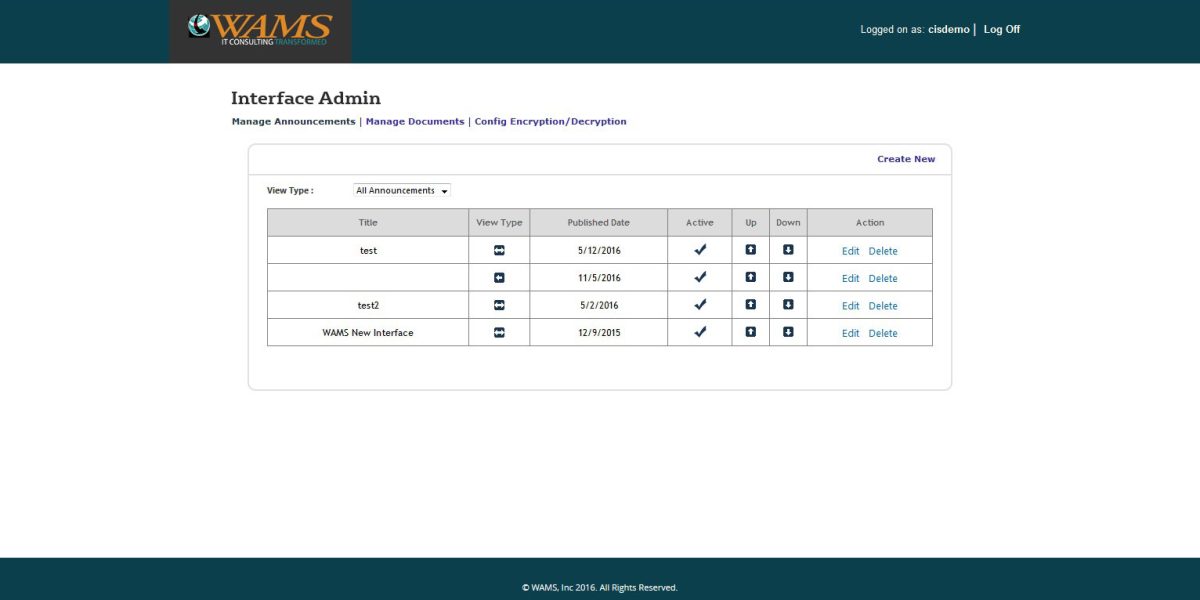Click the View Type icon in the test row

(498, 249)
